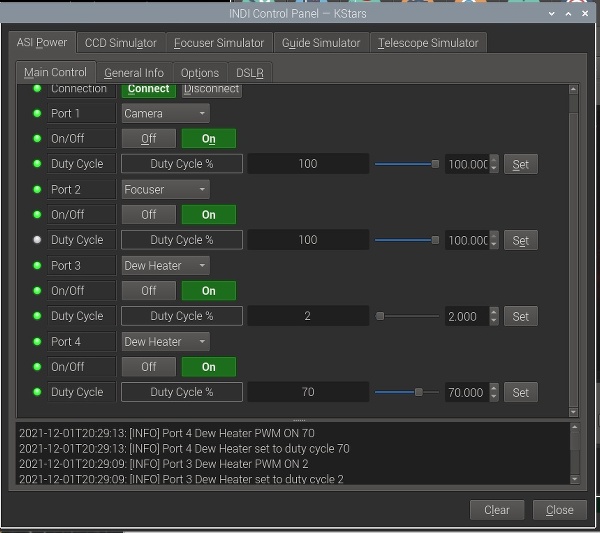Increase Port 3 duty cycle with spinbox up arrow
This screenshot has width=600, height=533.
(494, 311)
